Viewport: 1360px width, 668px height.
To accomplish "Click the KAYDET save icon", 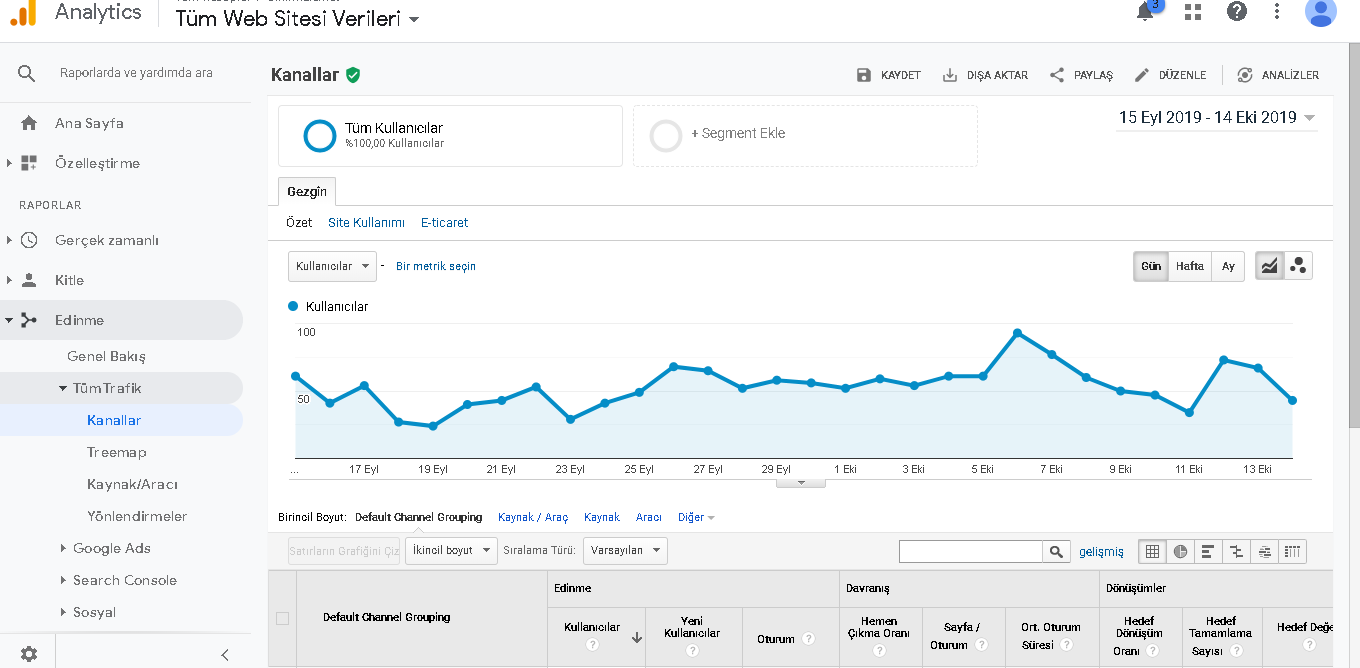I will point(864,75).
